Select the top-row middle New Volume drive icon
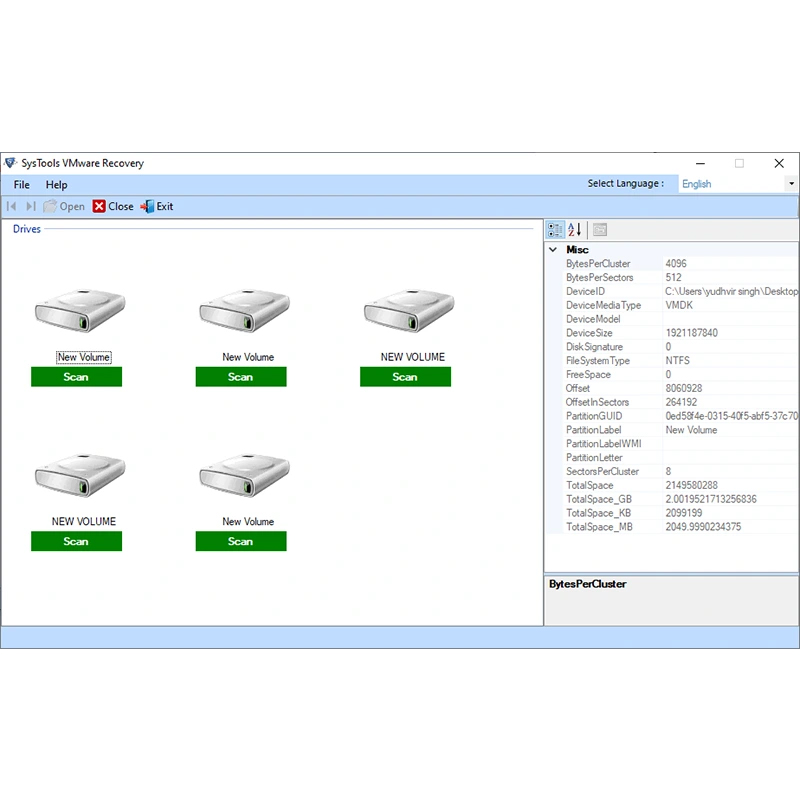Image resolution: width=800 pixels, height=800 pixels. 244,310
